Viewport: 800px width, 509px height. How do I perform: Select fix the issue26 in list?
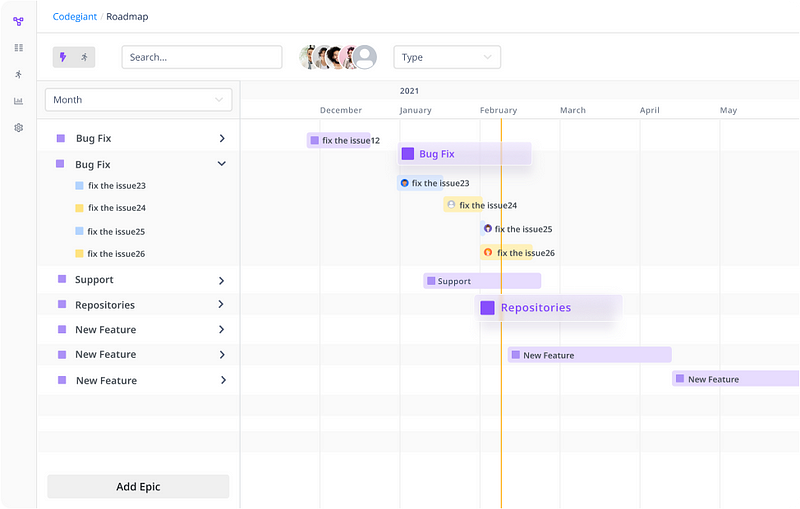(x=116, y=253)
